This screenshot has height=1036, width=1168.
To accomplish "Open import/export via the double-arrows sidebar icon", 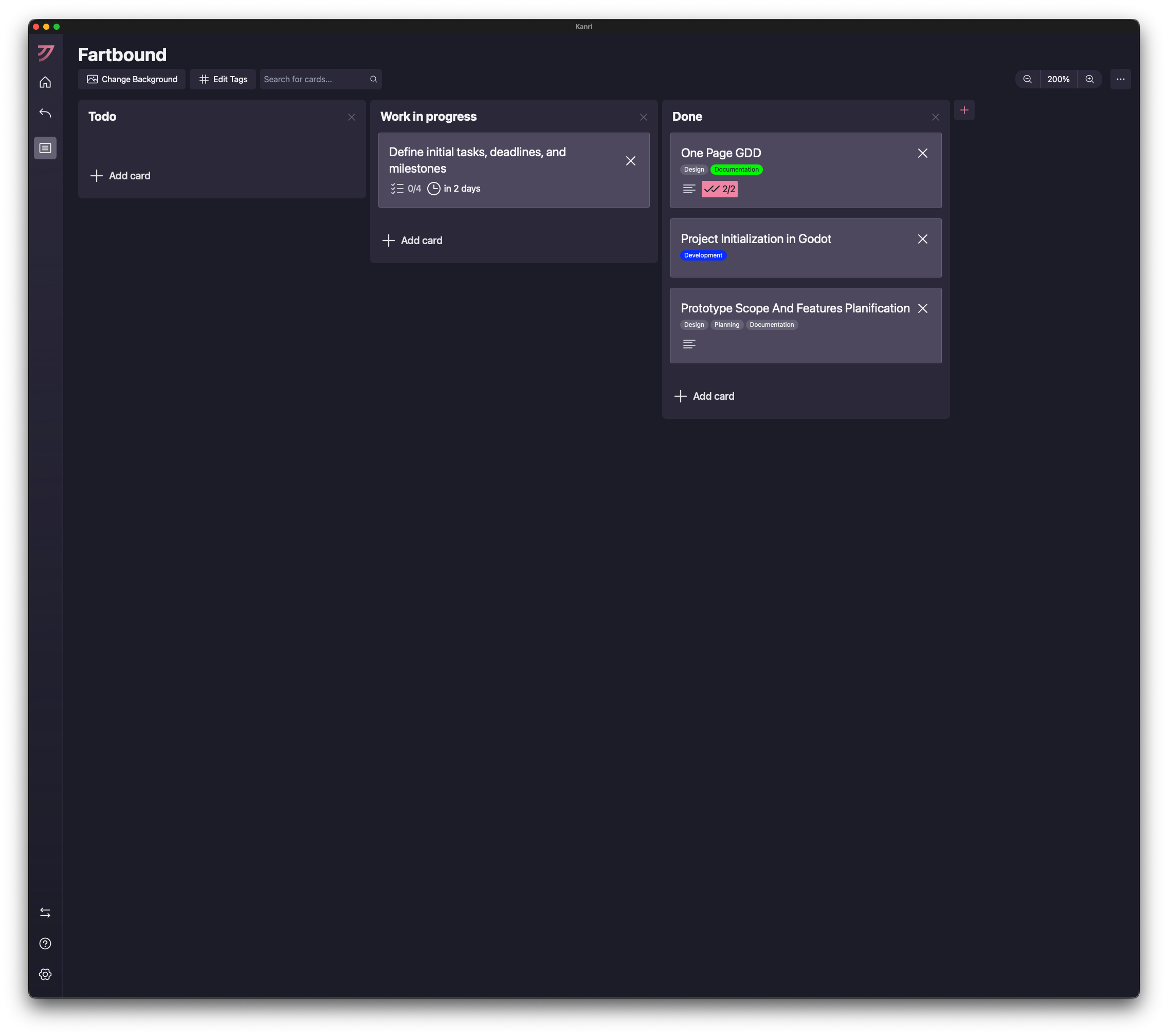I will 45,912.
